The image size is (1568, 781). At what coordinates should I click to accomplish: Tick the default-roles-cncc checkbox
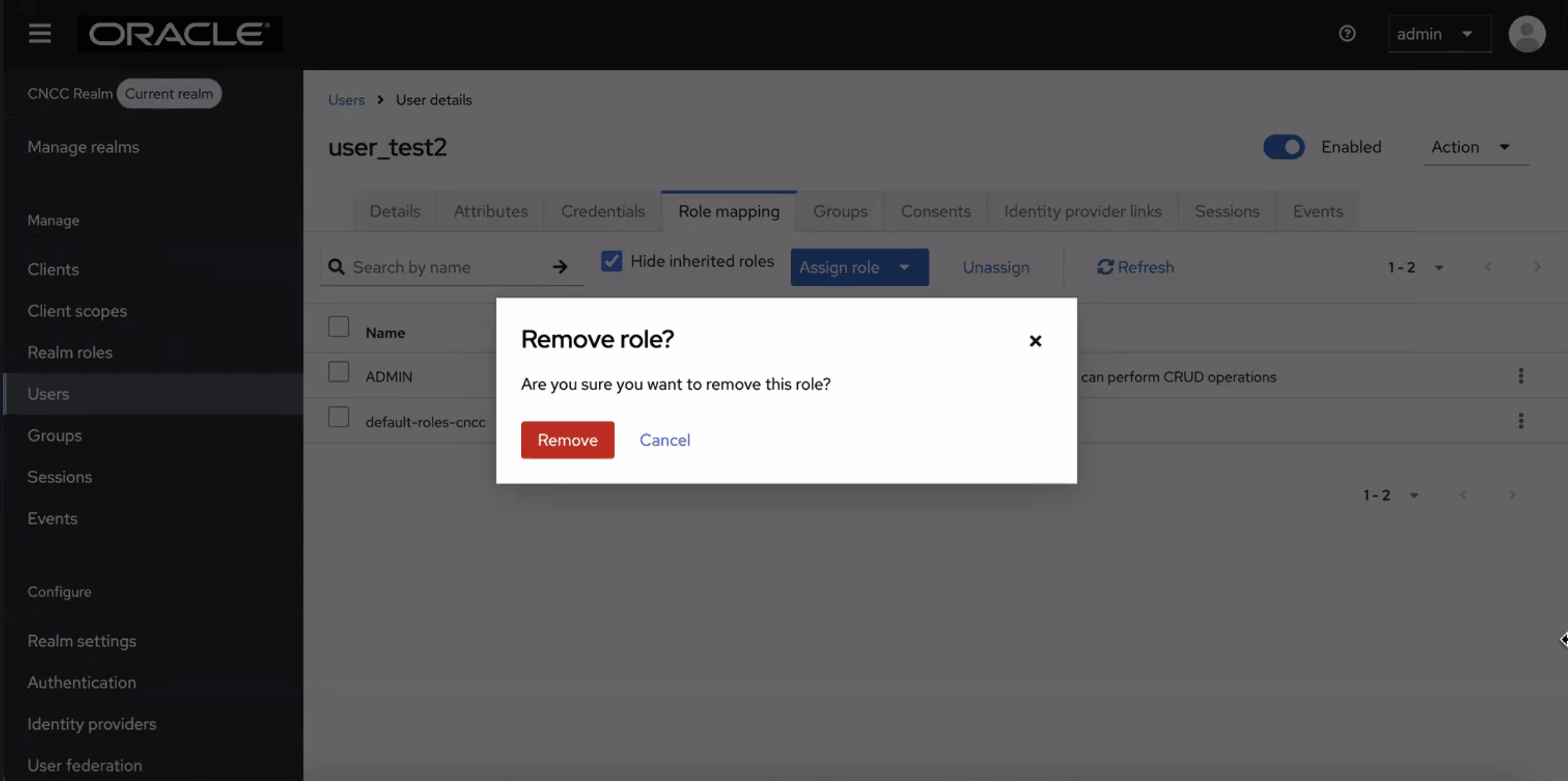click(x=338, y=417)
